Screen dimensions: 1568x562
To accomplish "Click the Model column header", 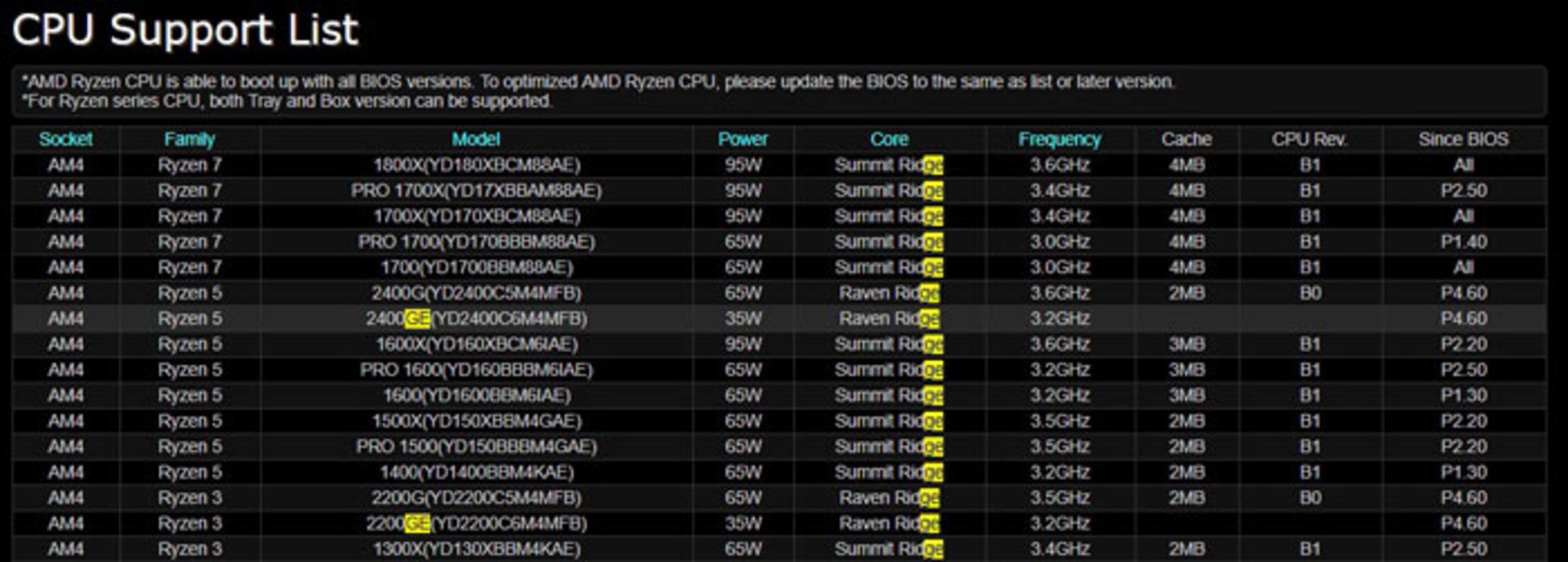I will click(476, 140).
